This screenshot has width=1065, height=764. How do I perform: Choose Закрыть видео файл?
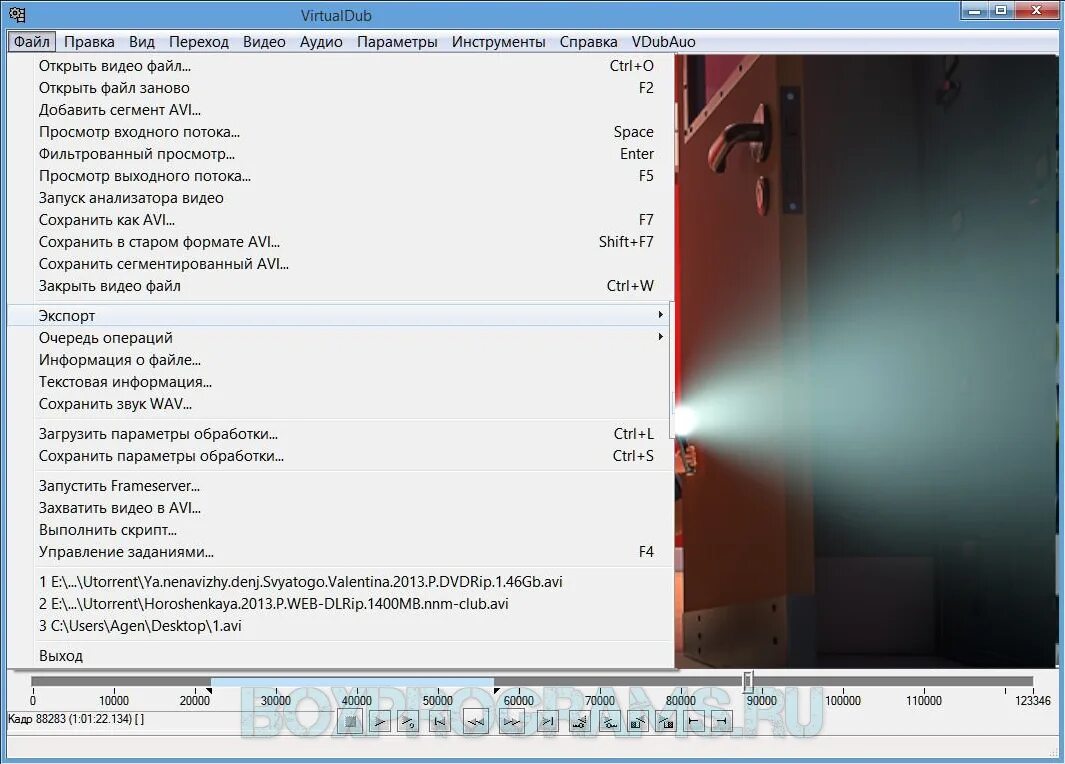click(x=338, y=286)
